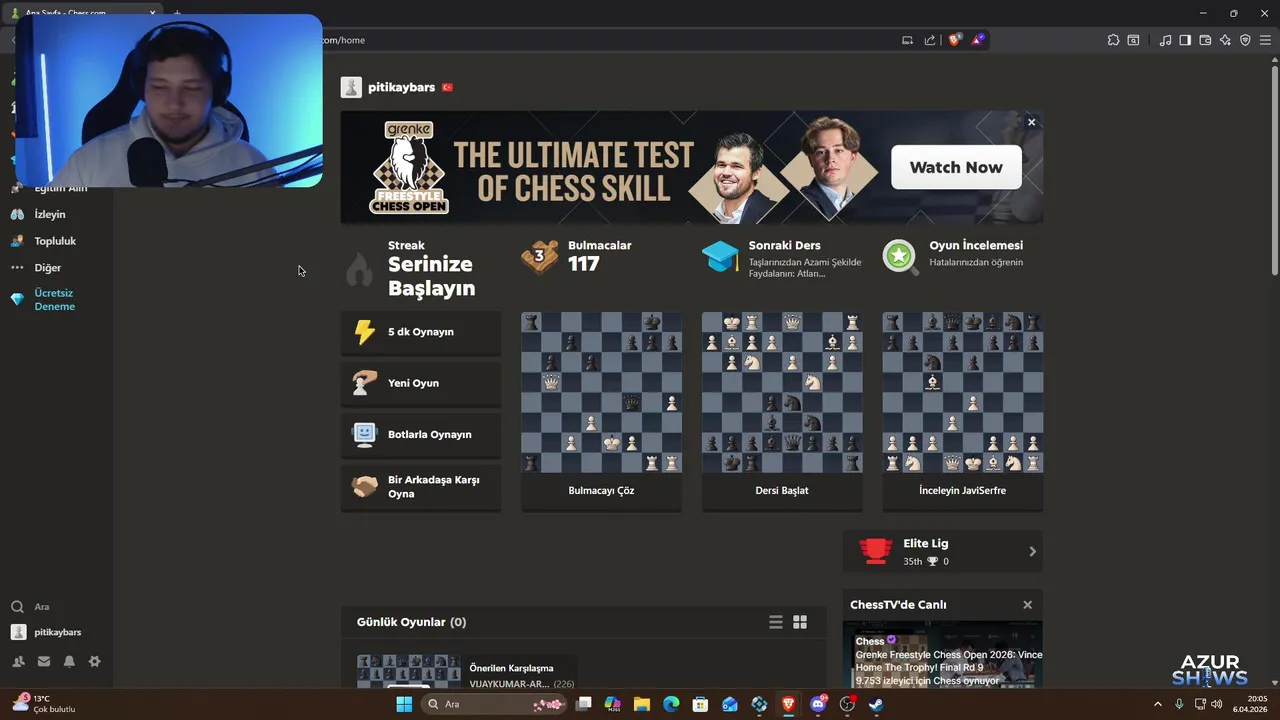
Task: Open the lesson chessboard thumbnail
Action: point(782,392)
